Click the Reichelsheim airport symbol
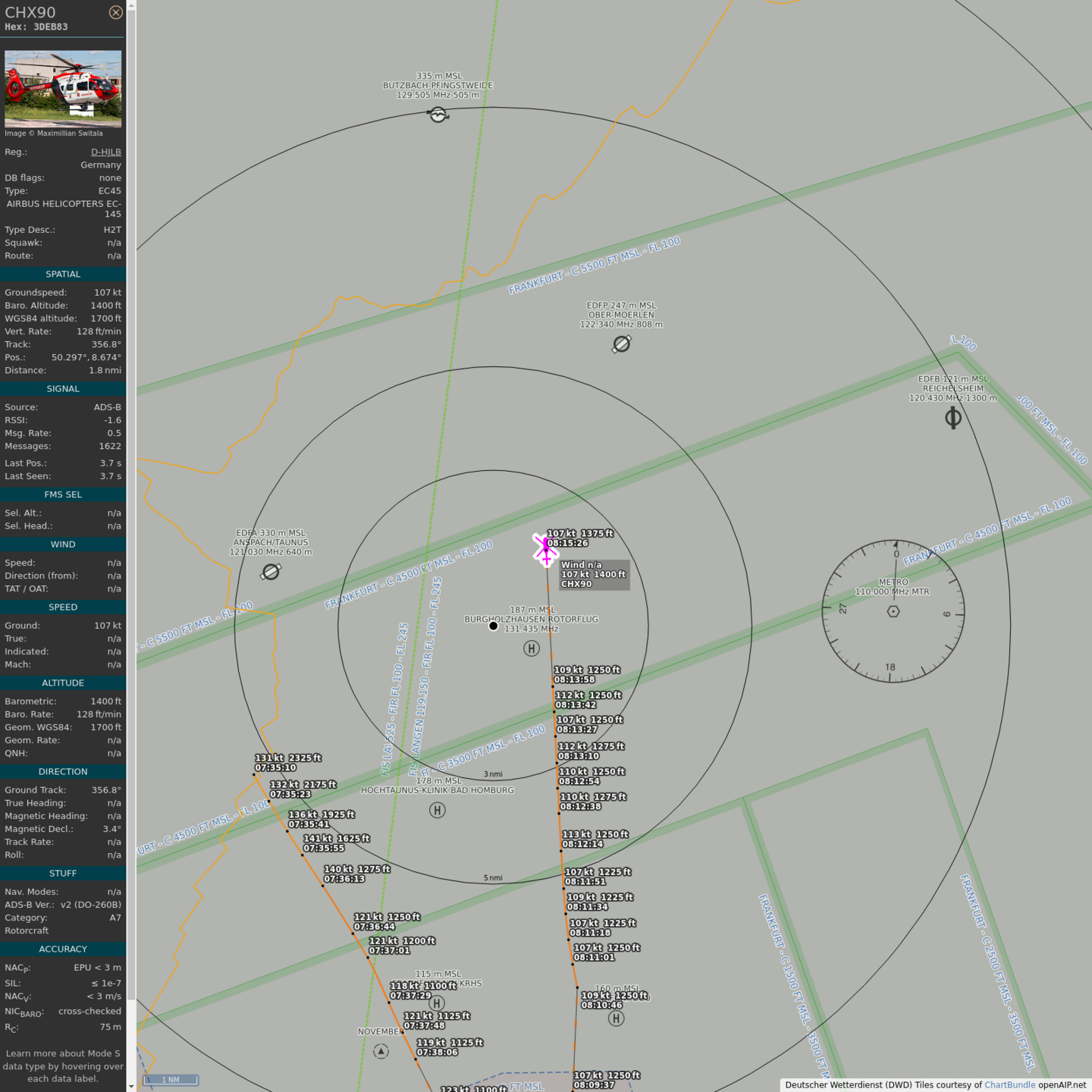 [953, 418]
